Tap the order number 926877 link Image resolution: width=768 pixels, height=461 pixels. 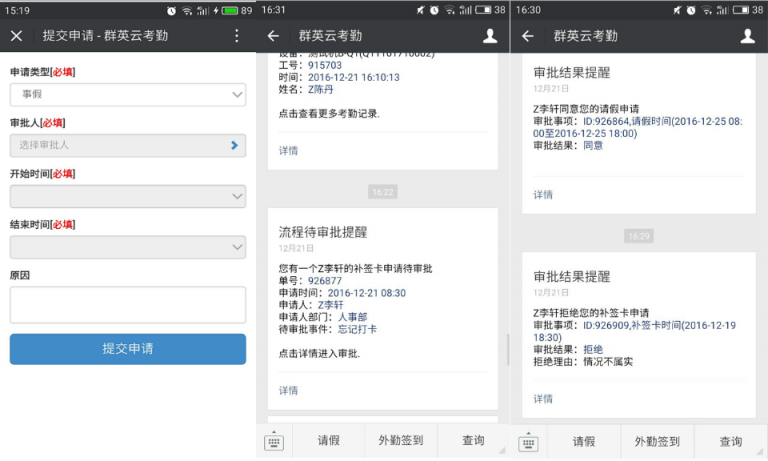coord(324,281)
